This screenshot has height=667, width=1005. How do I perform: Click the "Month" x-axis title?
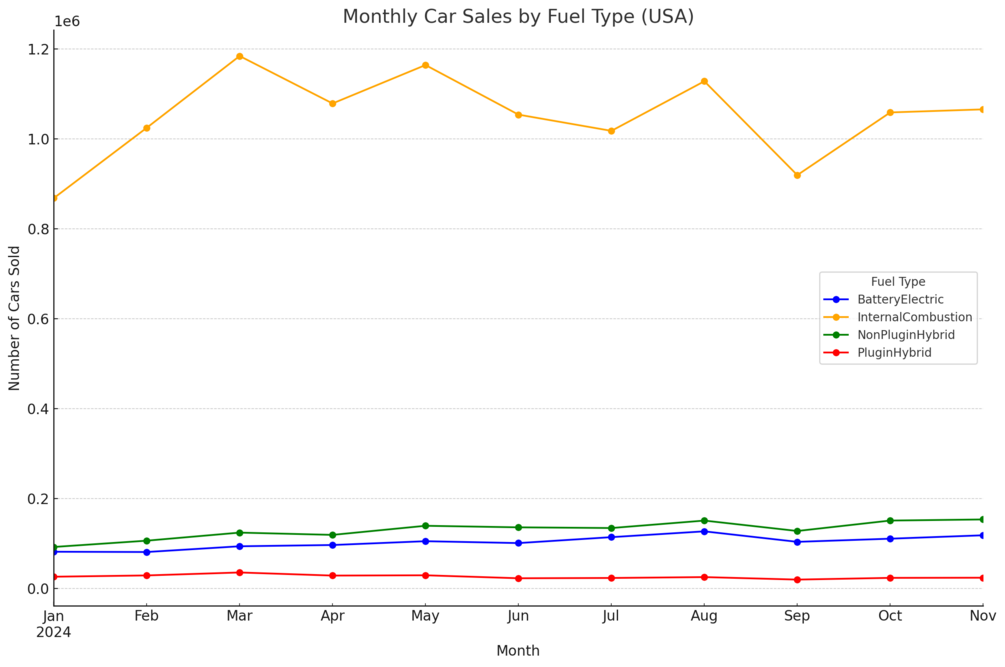pyautogui.click(x=518, y=651)
